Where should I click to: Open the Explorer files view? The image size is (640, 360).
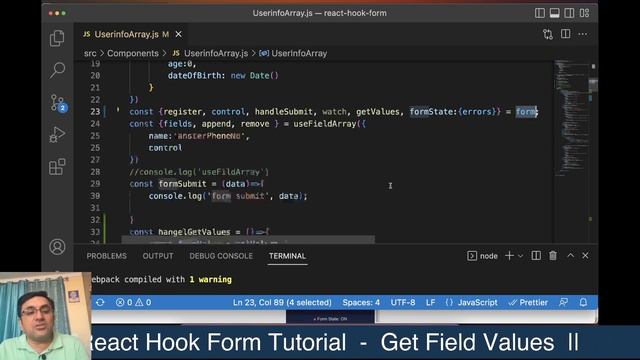[x=57, y=38]
